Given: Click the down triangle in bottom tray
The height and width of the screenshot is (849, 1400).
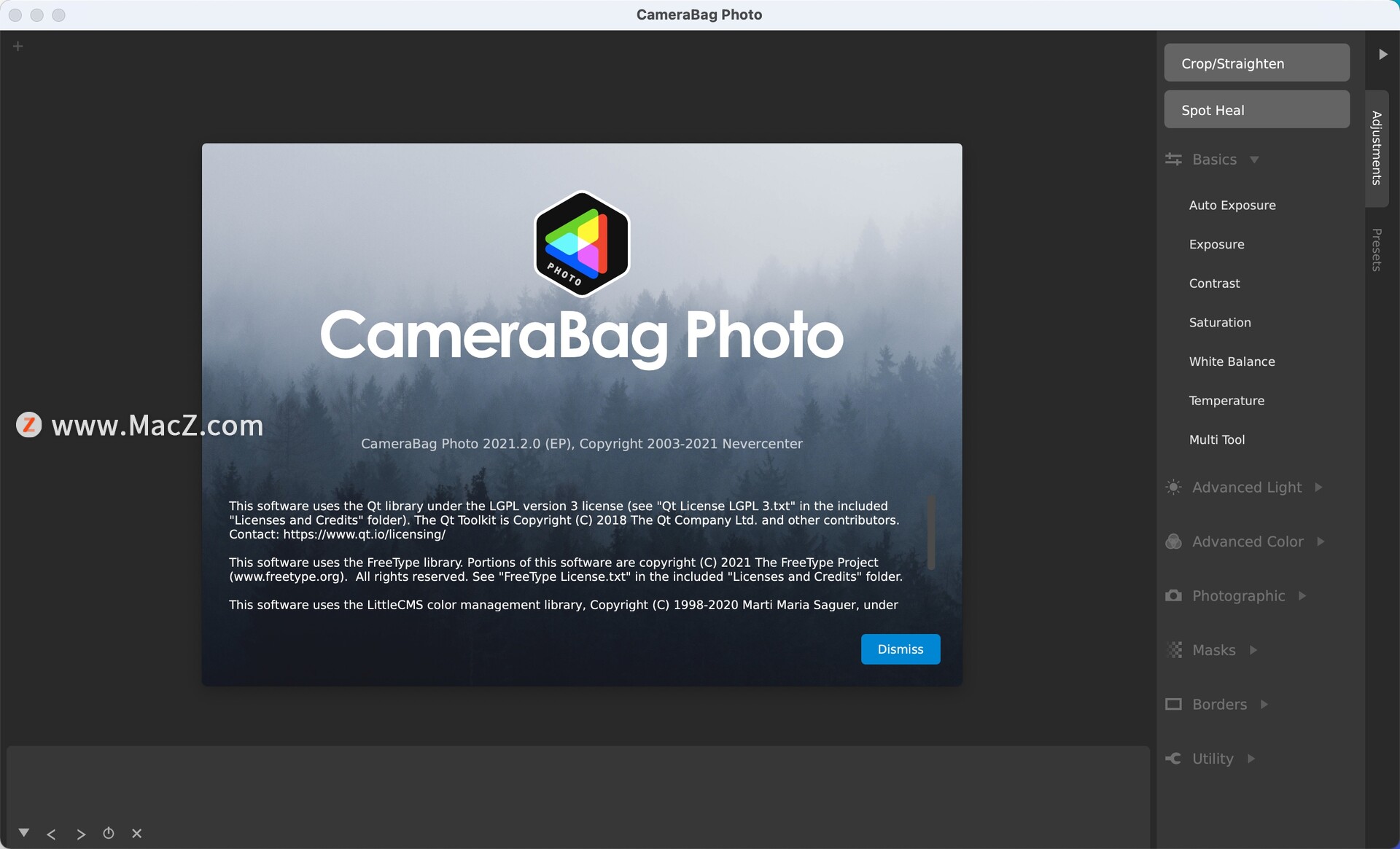Looking at the screenshot, I should coord(24,832).
